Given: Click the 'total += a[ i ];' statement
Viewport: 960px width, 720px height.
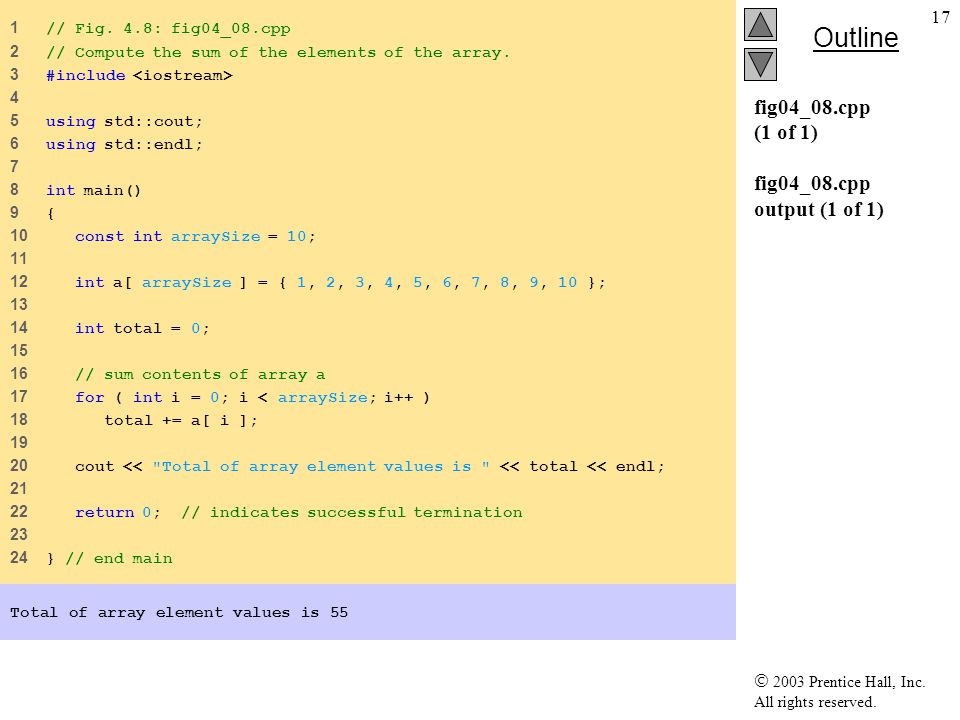Looking at the screenshot, I should [x=181, y=421].
